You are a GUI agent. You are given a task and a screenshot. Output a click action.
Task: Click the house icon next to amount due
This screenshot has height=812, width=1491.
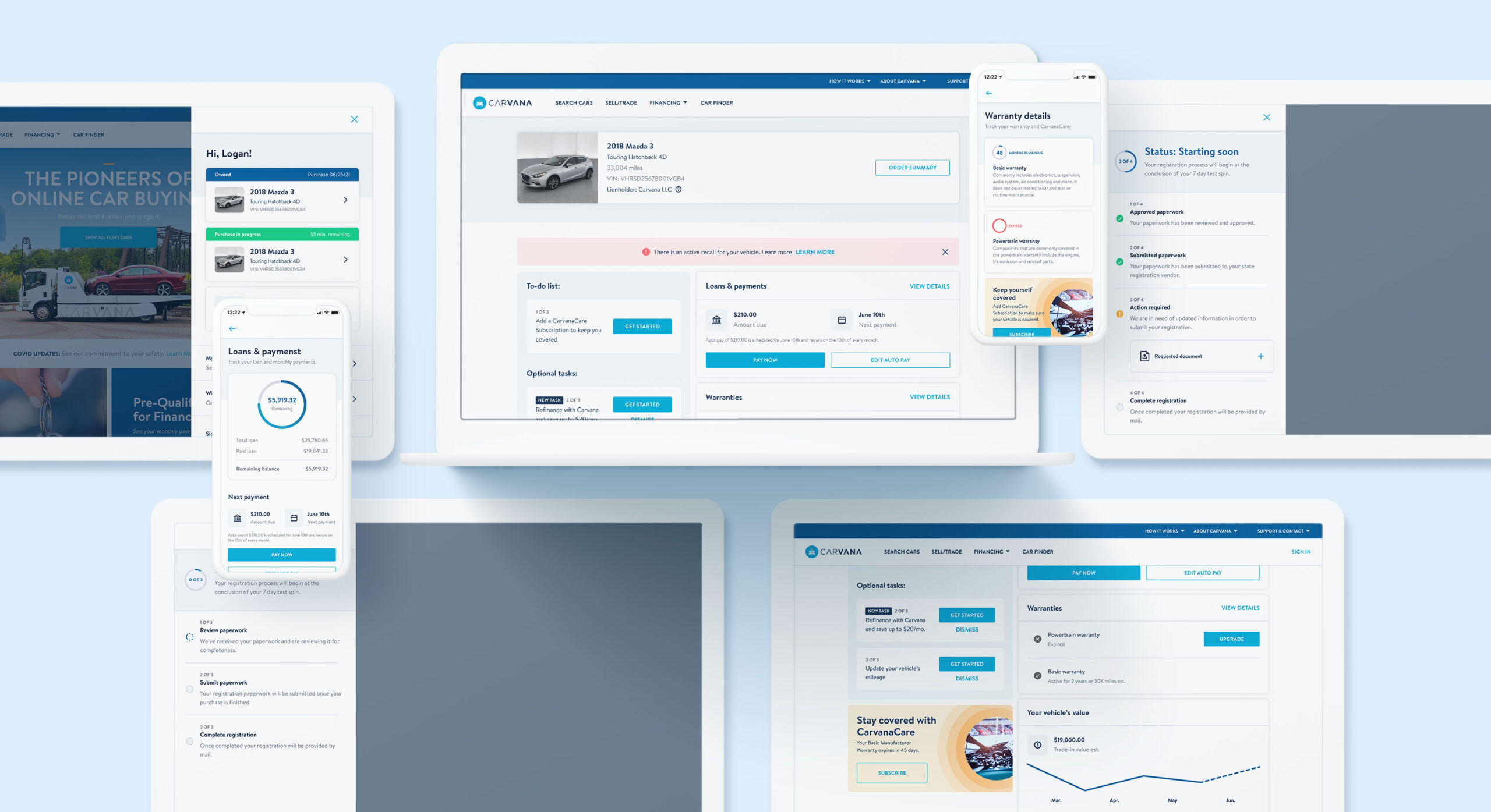click(x=717, y=318)
